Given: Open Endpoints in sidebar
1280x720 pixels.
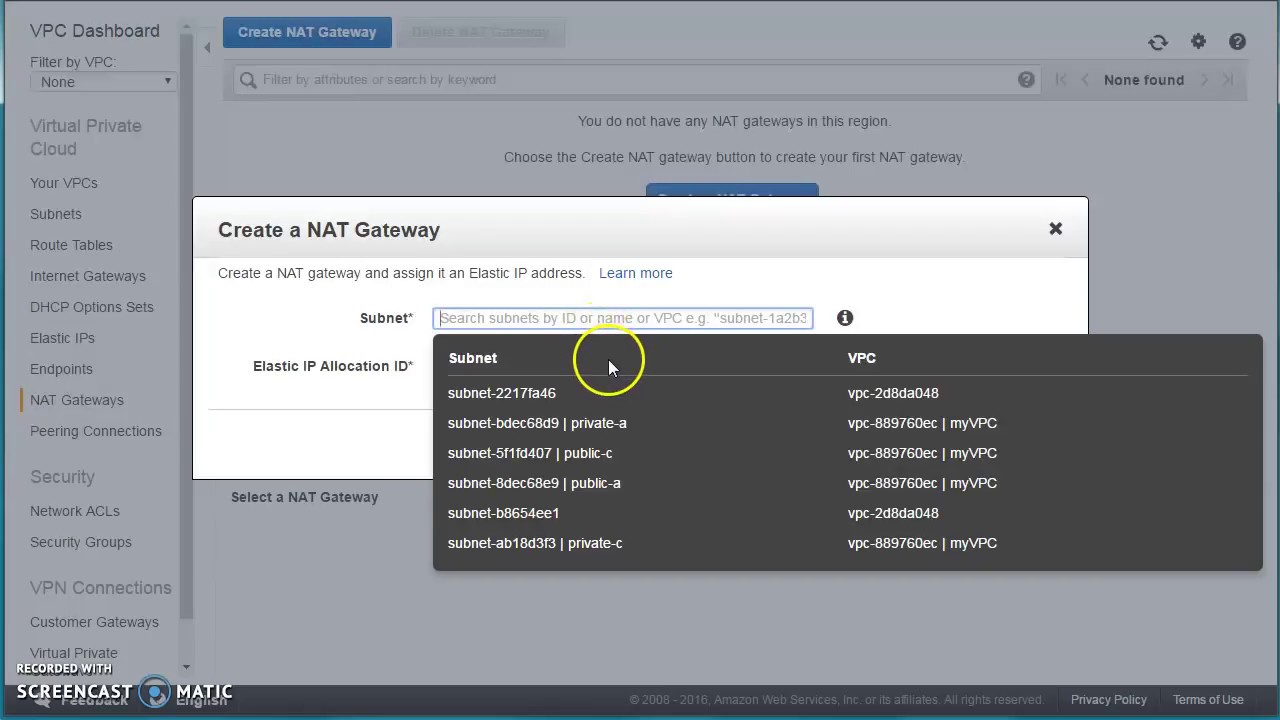Looking at the screenshot, I should [x=61, y=369].
